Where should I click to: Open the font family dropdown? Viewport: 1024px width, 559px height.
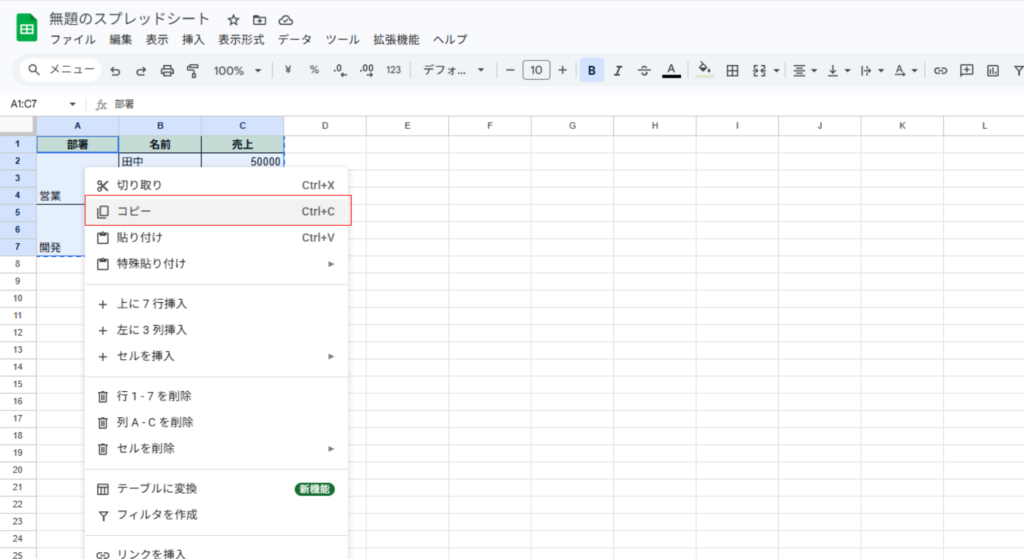pyautogui.click(x=453, y=71)
